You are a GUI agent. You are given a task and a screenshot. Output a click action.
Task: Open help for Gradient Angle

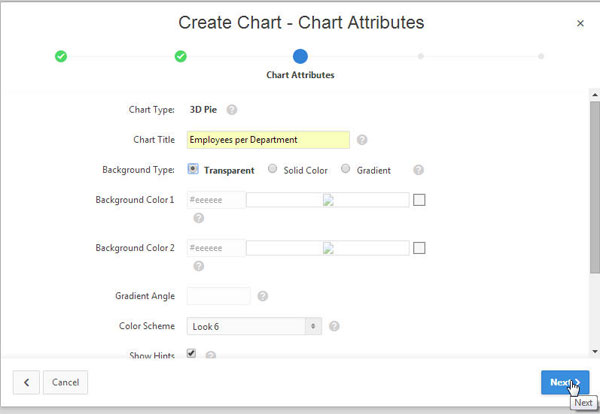click(262, 296)
